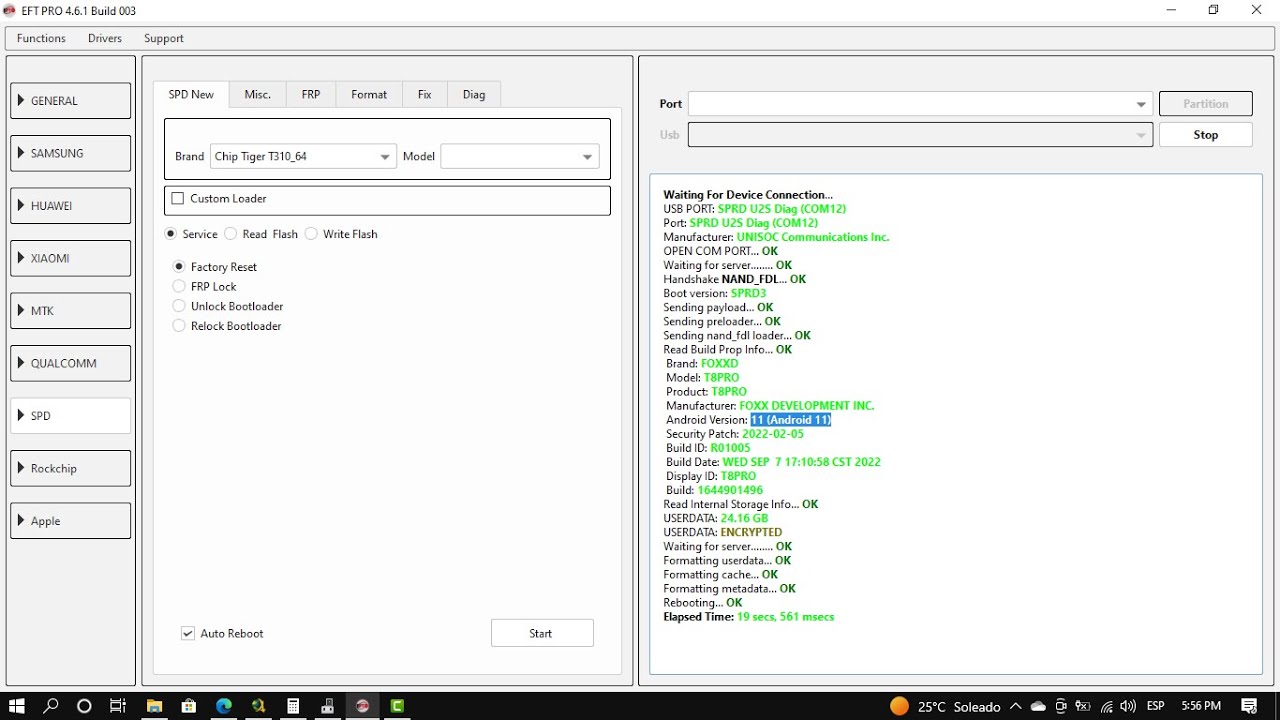The height and width of the screenshot is (720, 1280).
Task: Open Device Manager taskbar icon
Action: [x=328, y=706]
